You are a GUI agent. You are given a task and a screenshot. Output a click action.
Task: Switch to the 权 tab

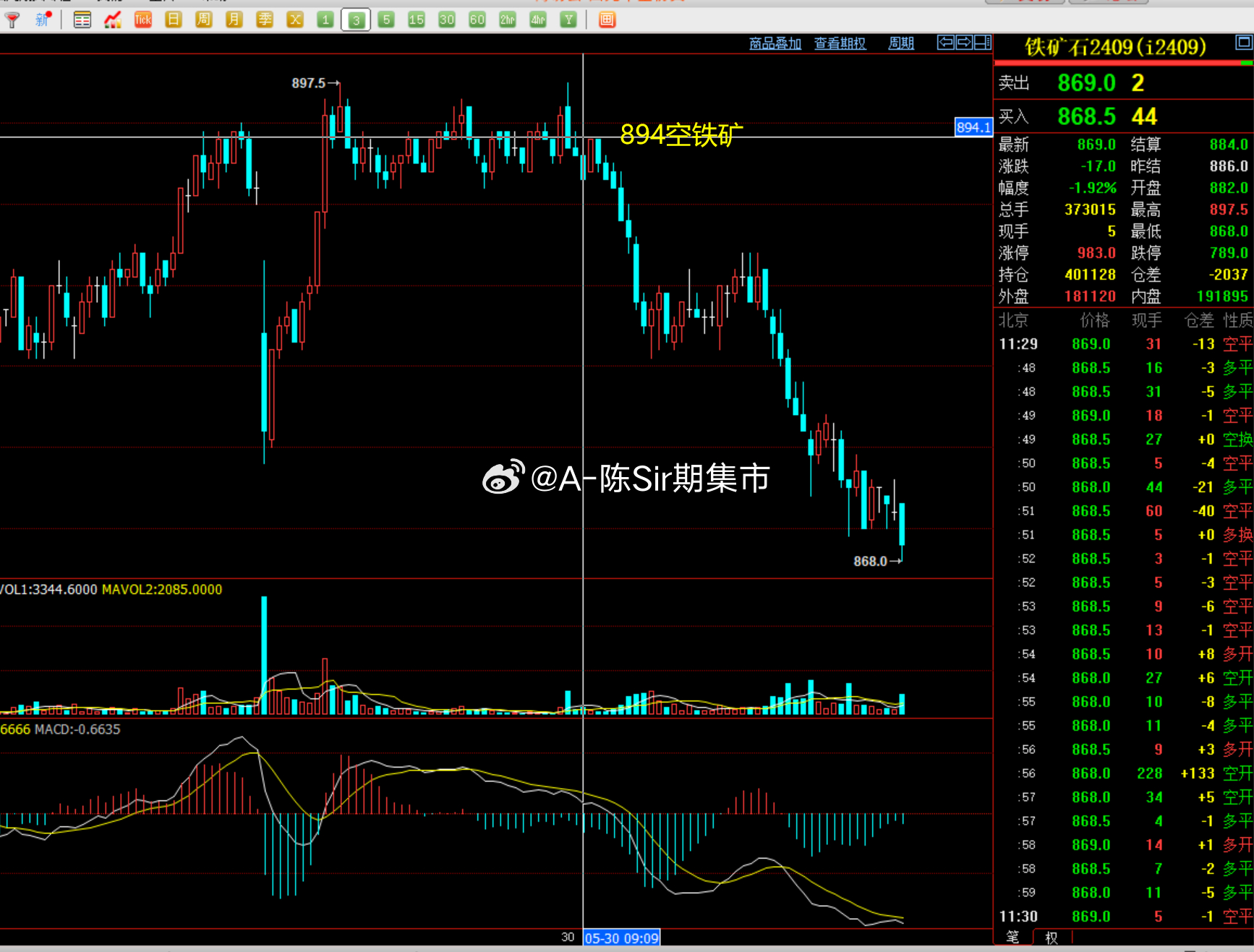click(1052, 937)
